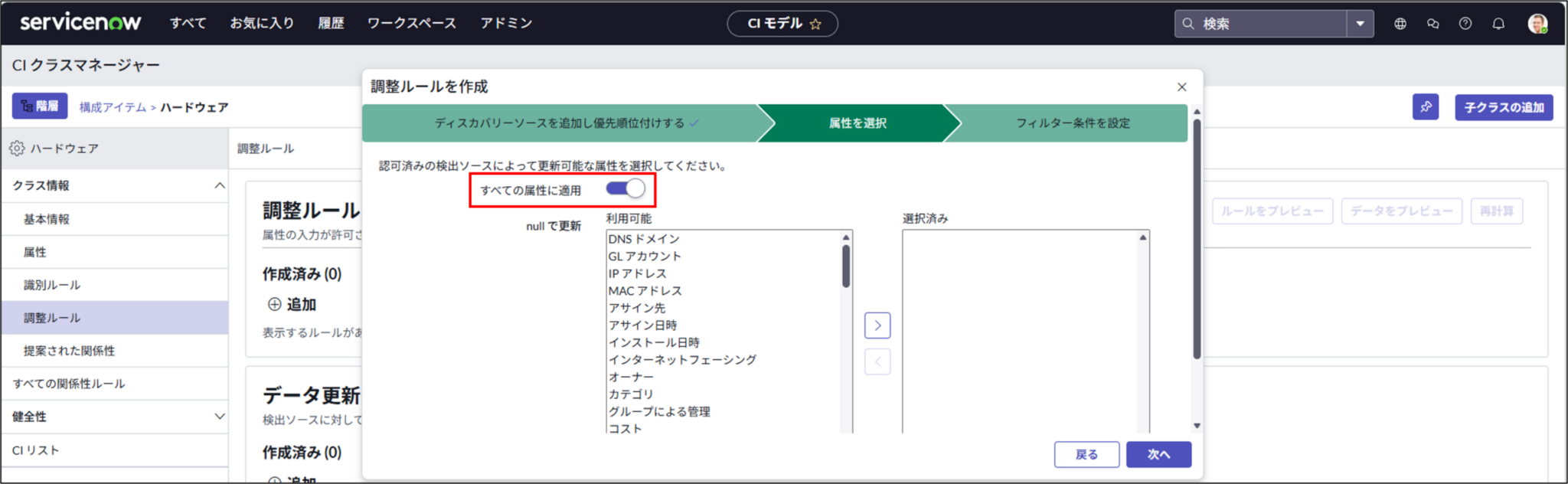Open the お気に入り menu
Viewport: 1568px width, 484px height.
[263, 23]
